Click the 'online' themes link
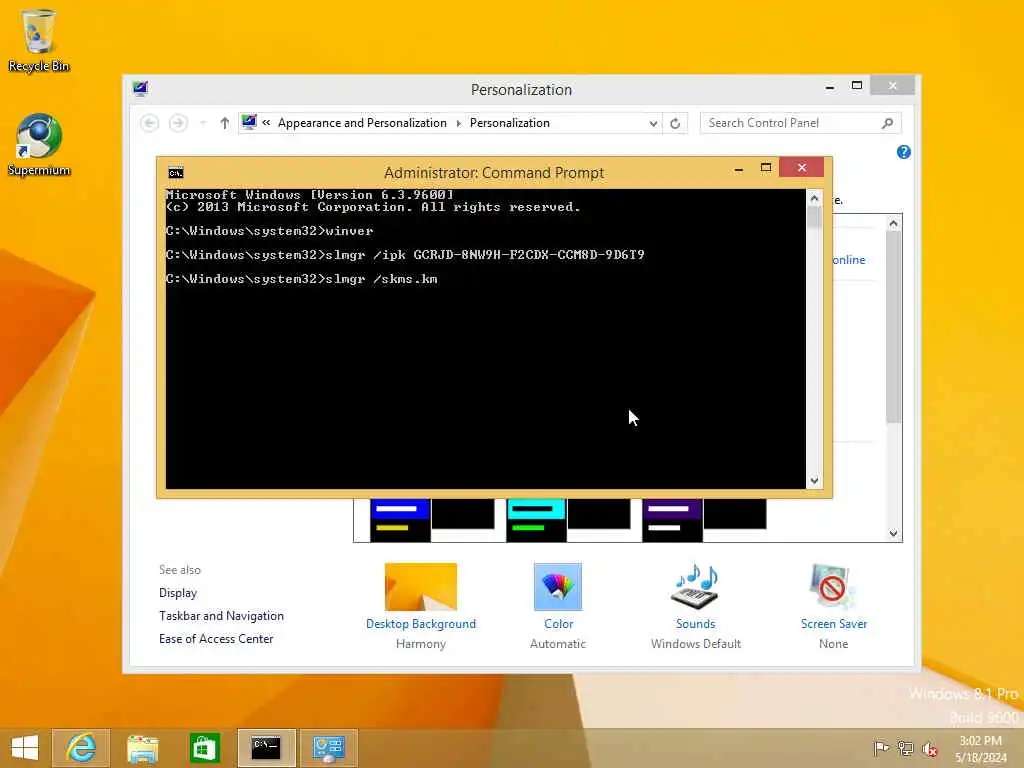Image resolution: width=1024 pixels, height=768 pixels. (x=848, y=260)
